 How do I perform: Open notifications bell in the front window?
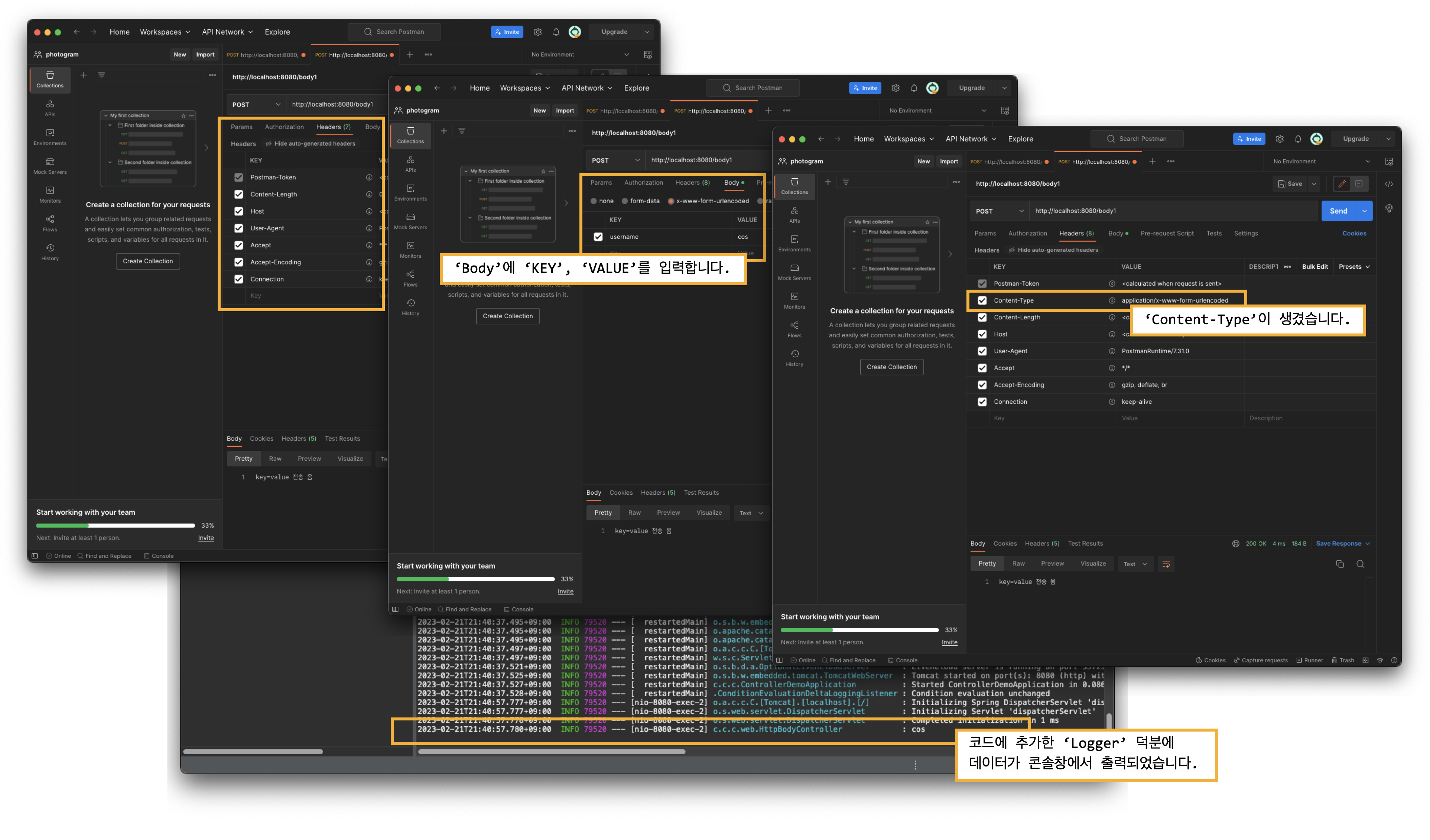[1297, 139]
